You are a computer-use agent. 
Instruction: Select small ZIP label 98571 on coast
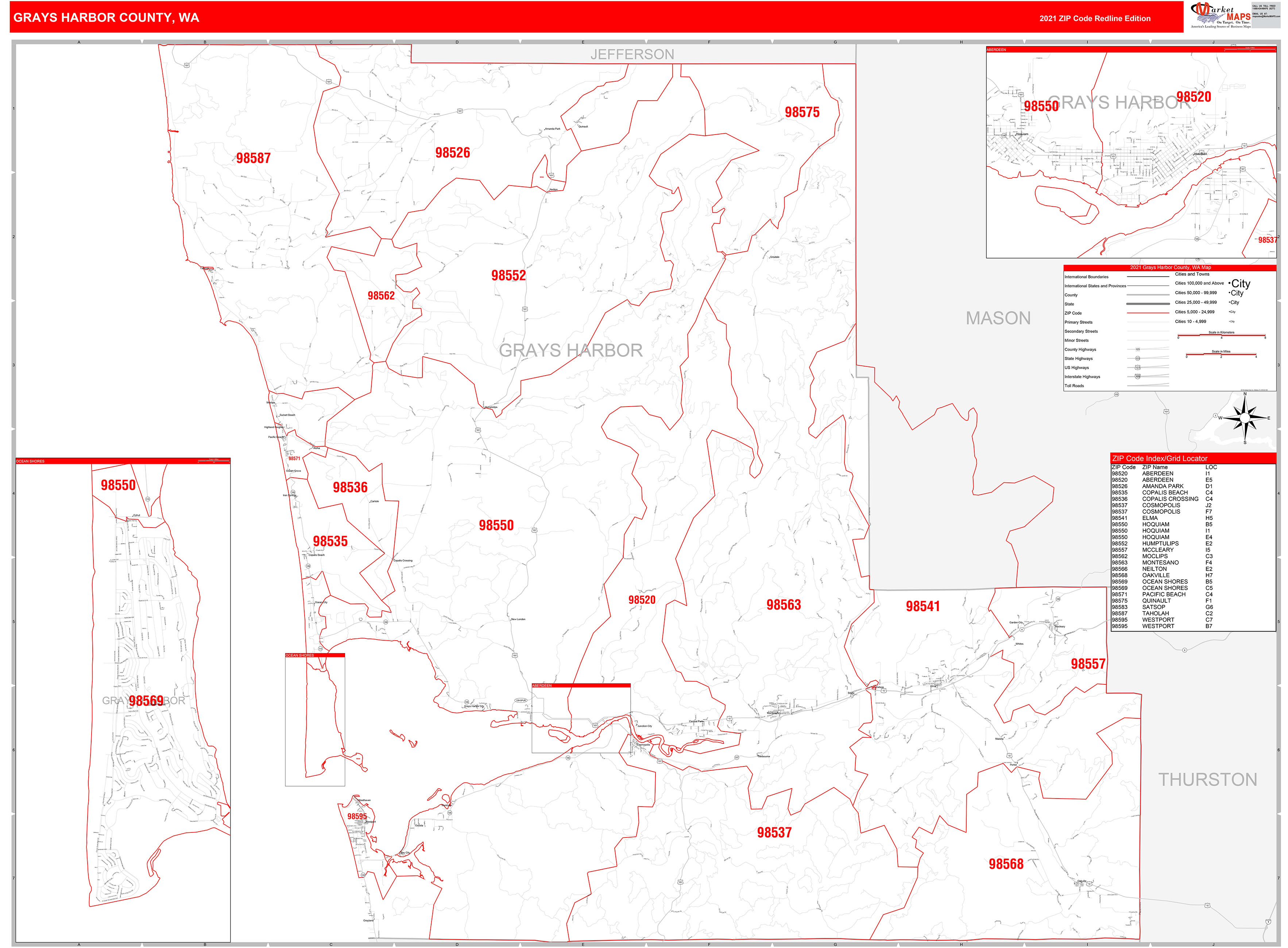pyautogui.click(x=294, y=459)
